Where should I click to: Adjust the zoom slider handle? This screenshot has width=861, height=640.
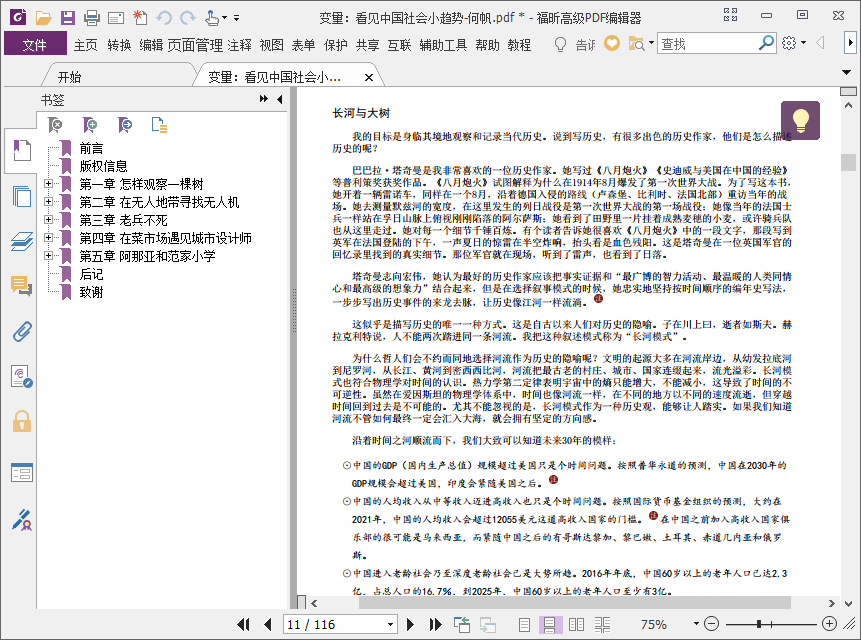(x=759, y=624)
